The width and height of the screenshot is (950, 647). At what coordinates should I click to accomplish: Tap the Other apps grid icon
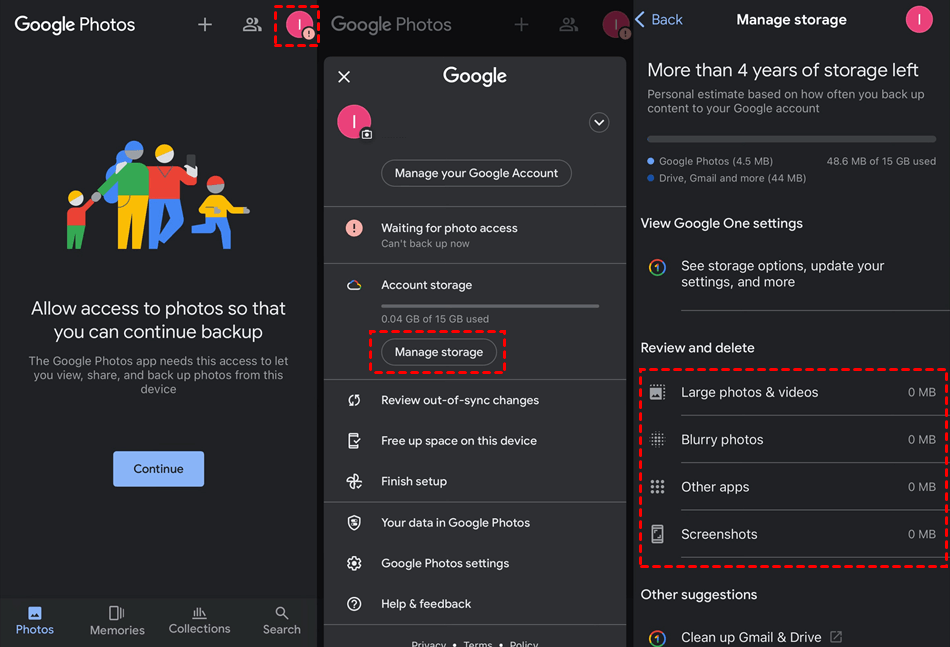tap(657, 487)
